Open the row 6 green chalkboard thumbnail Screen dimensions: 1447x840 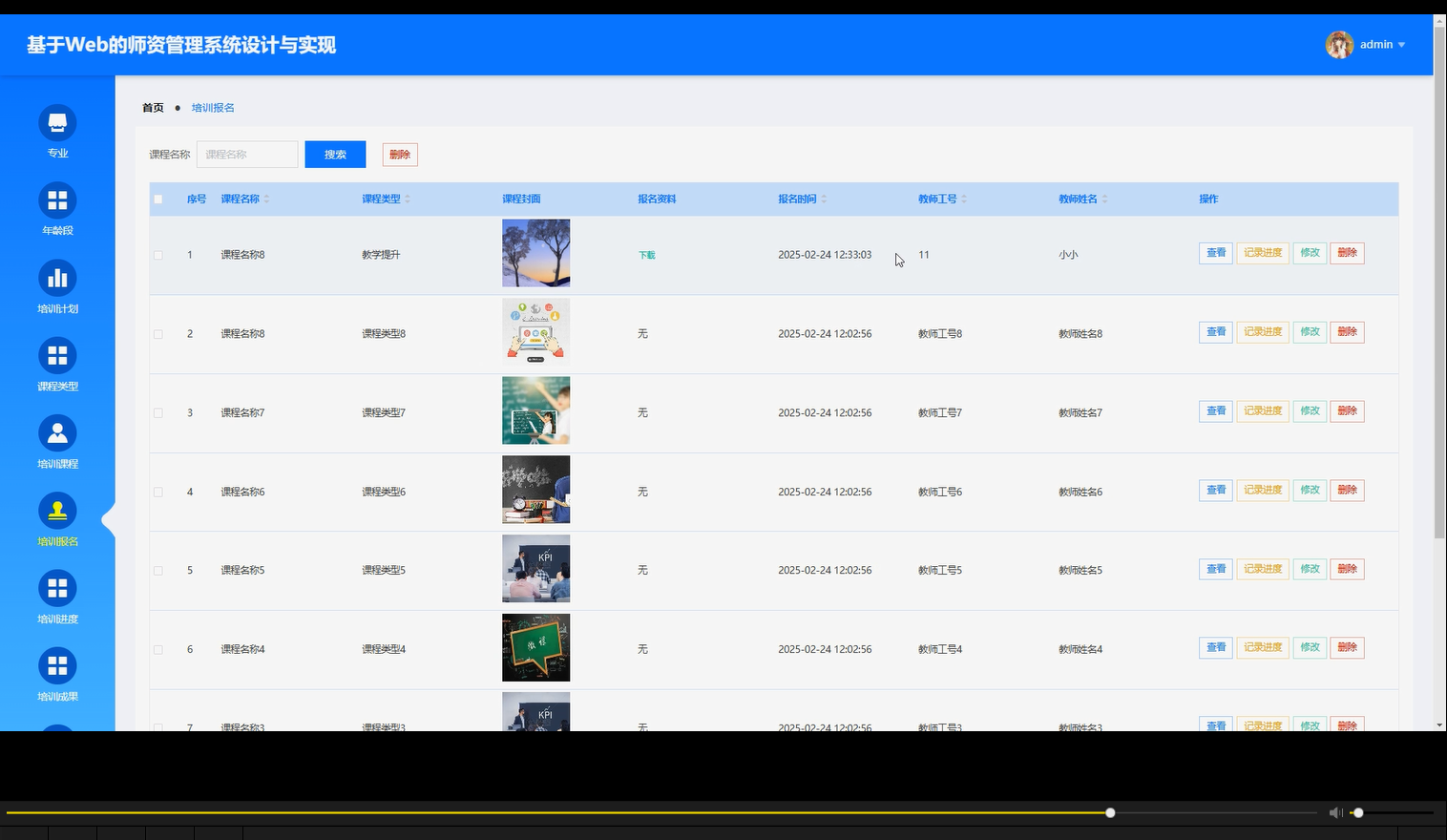tap(536, 647)
